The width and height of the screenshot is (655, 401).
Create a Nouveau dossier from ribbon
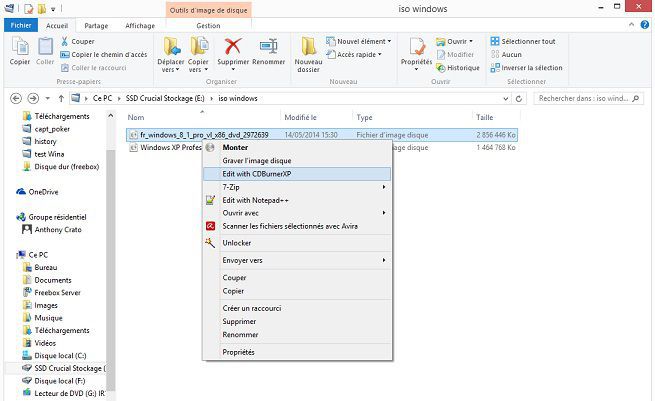(x=308, y=54)
